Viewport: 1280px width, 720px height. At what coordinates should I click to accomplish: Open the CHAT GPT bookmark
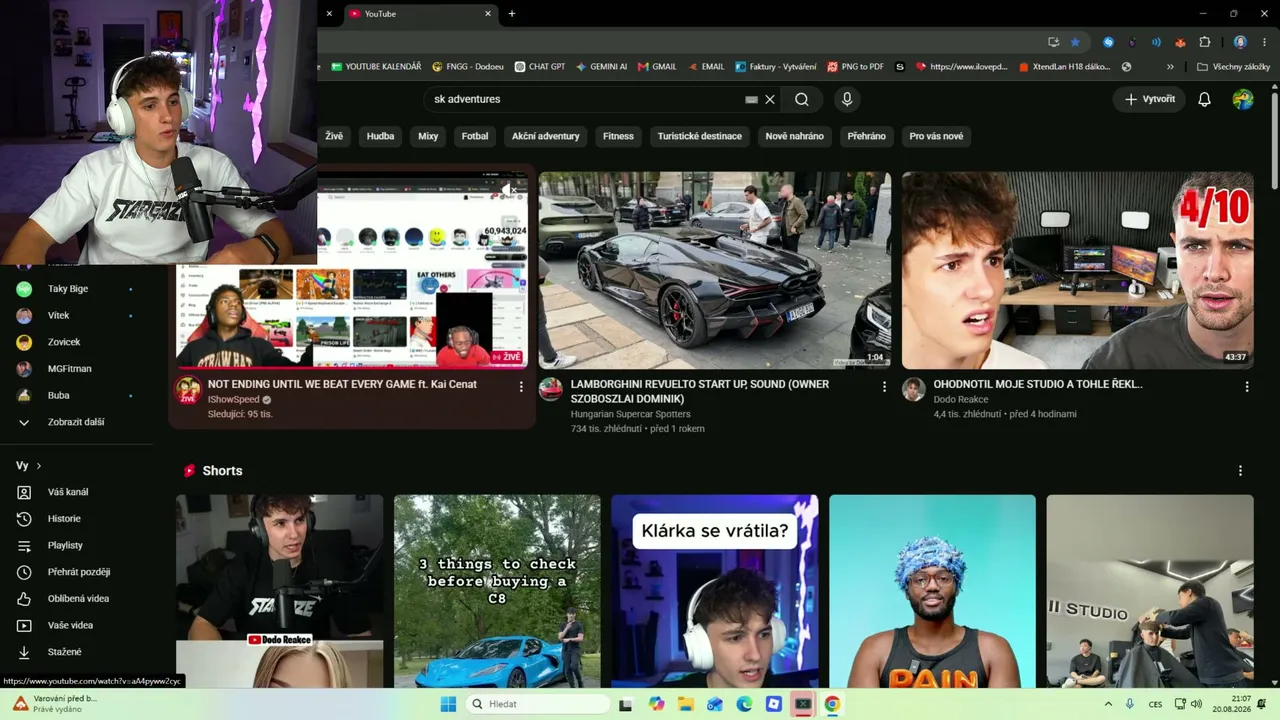(x=540, y=67)
